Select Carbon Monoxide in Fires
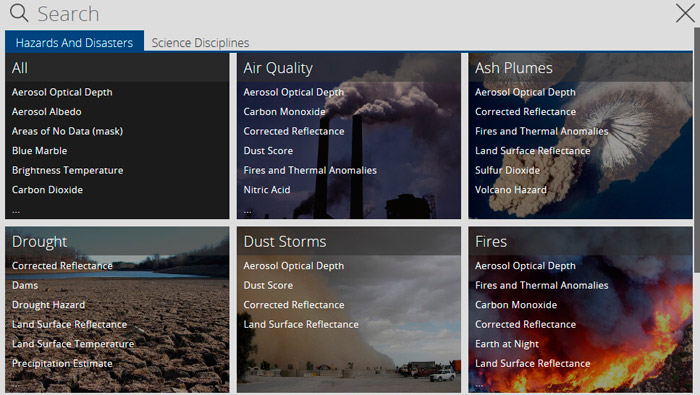The height and width of the screenshot is (395, 700). [516, 305]
